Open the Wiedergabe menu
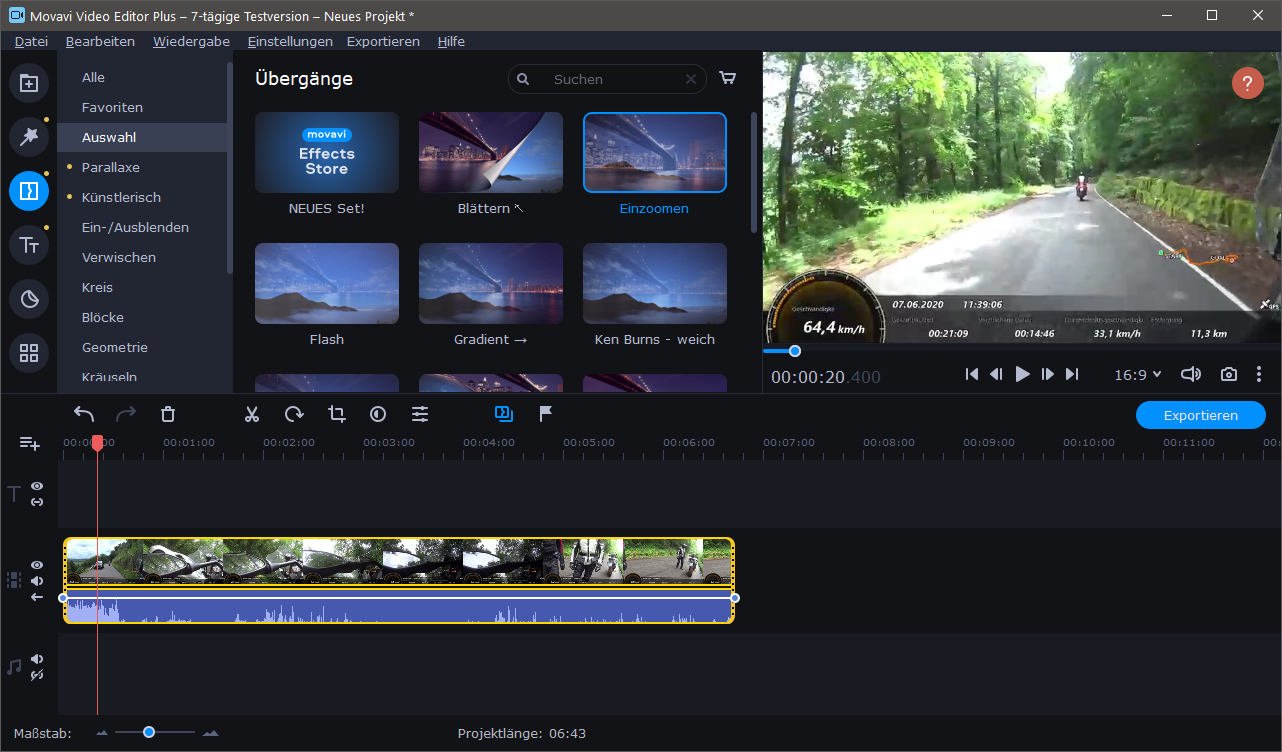The height and width of the screenshot is (752, 1282). pyautogui.click(x=191, y=41)
